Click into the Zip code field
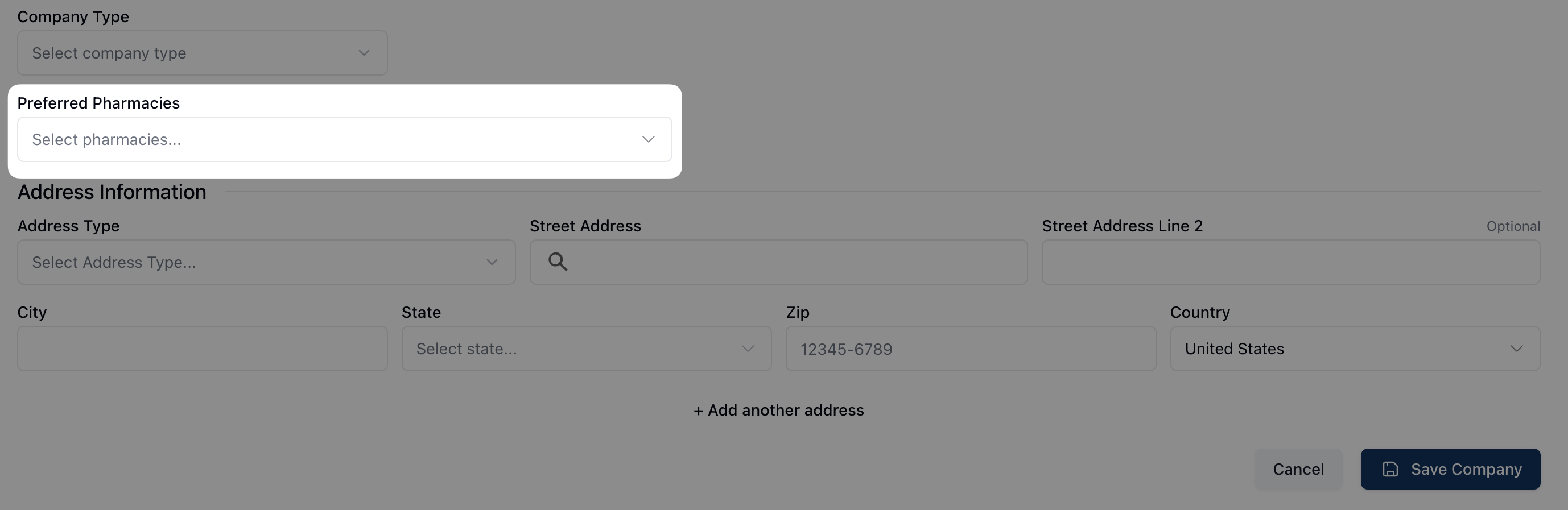1568x510 pixels. click(x=970, y=349)
